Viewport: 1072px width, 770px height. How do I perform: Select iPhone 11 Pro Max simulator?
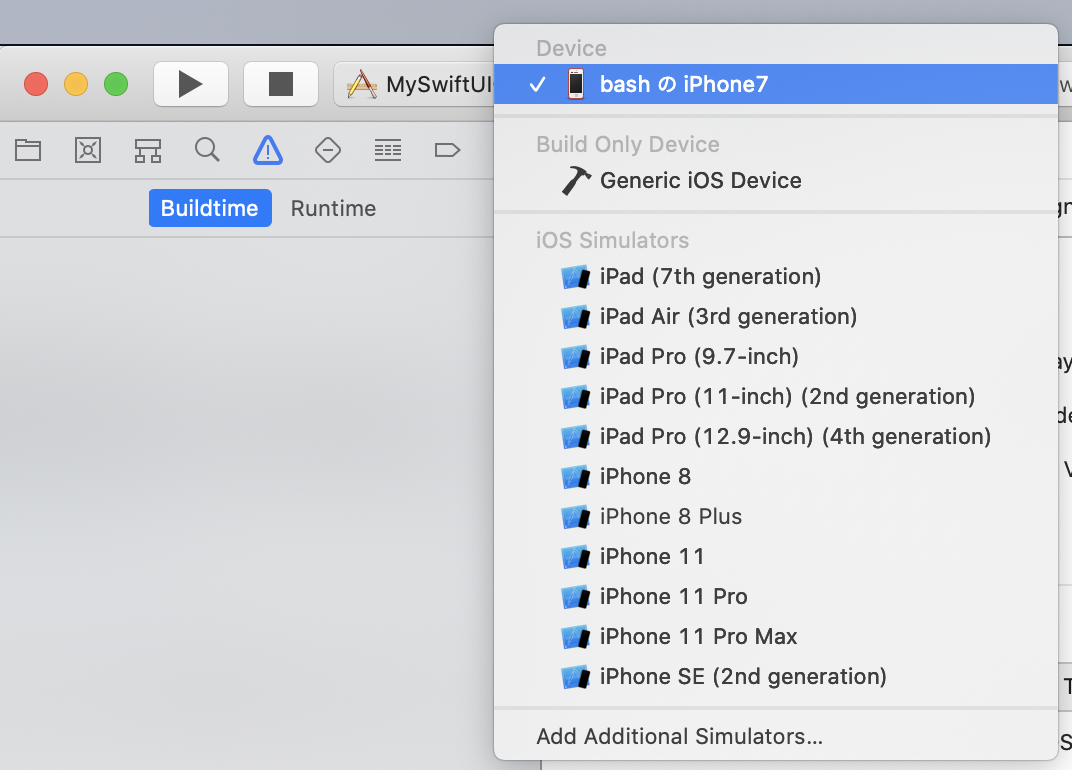[776, 637]
